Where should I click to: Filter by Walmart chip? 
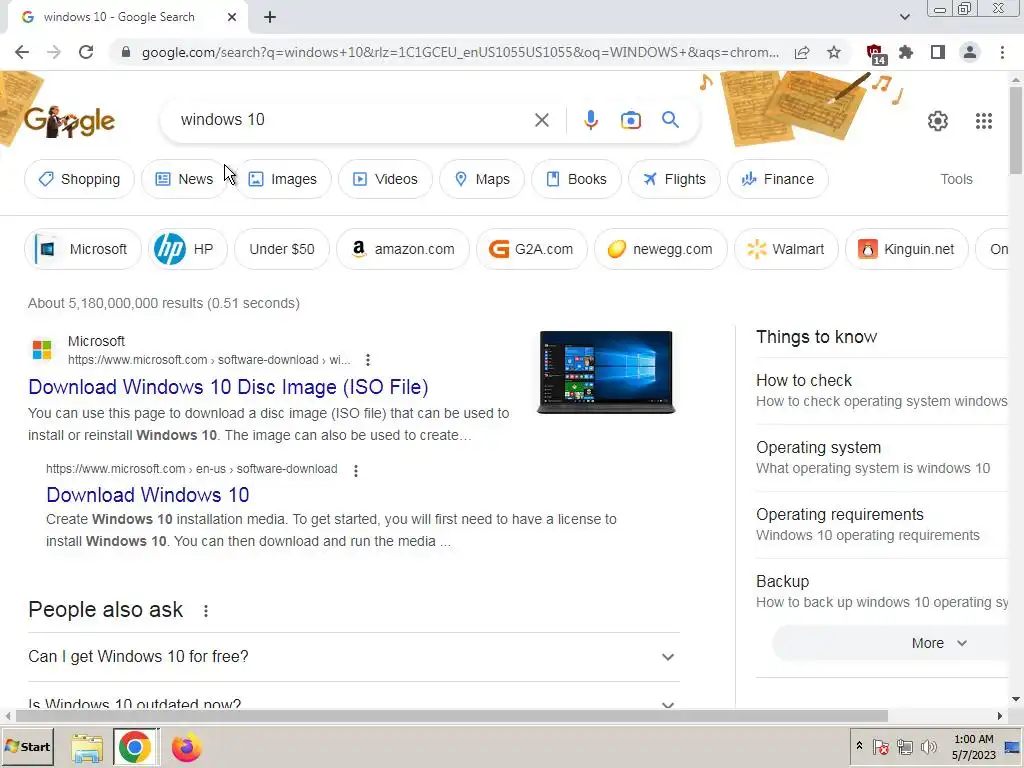[x=786, y=249]
